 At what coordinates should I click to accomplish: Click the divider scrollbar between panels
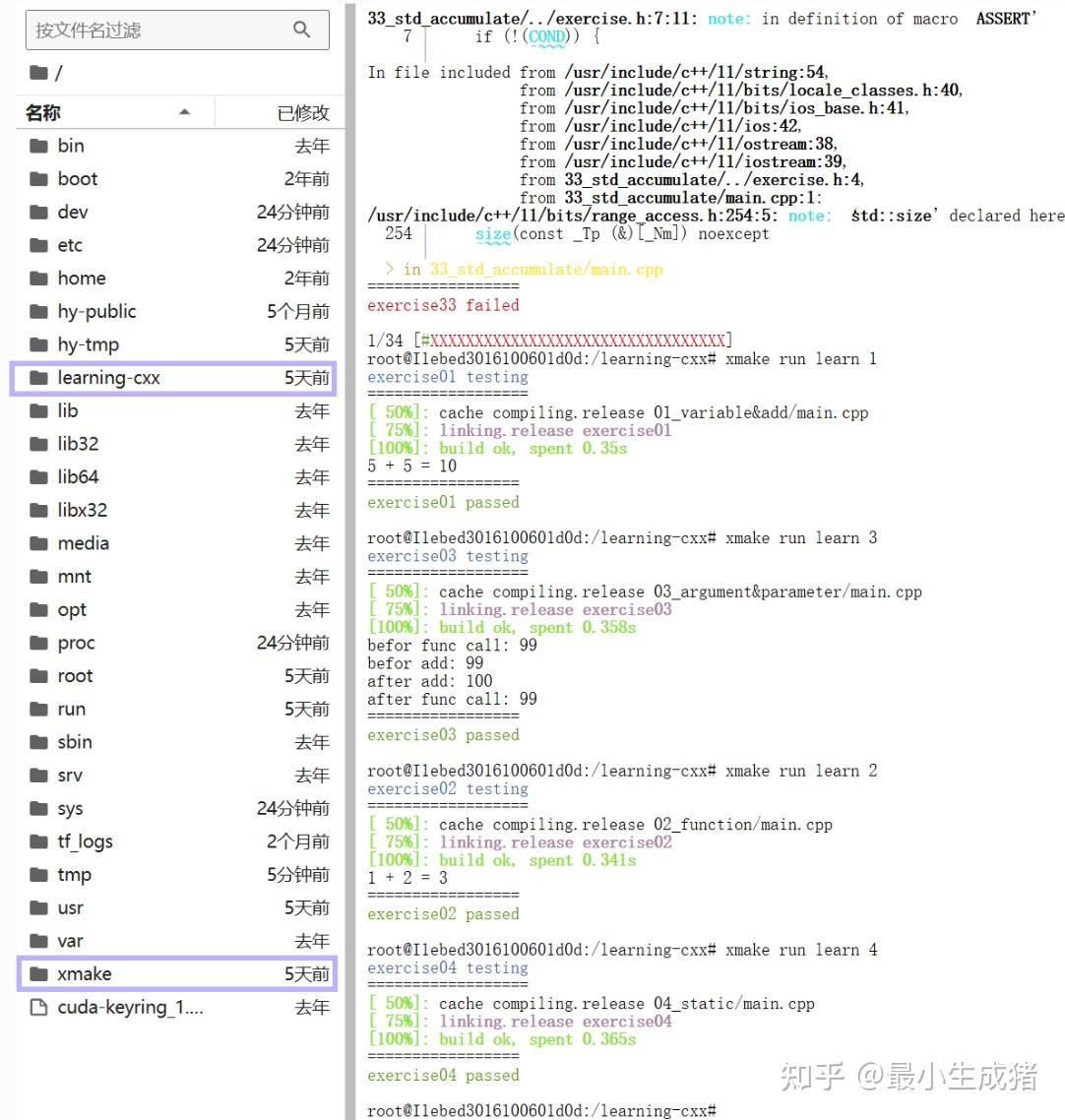349,560
